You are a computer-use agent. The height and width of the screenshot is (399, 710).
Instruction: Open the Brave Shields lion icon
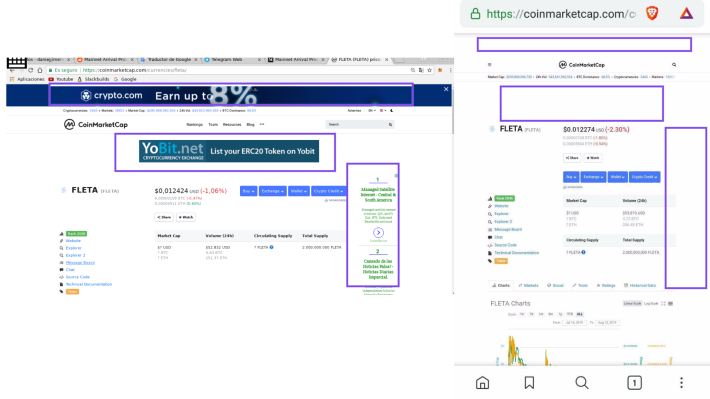652,14
